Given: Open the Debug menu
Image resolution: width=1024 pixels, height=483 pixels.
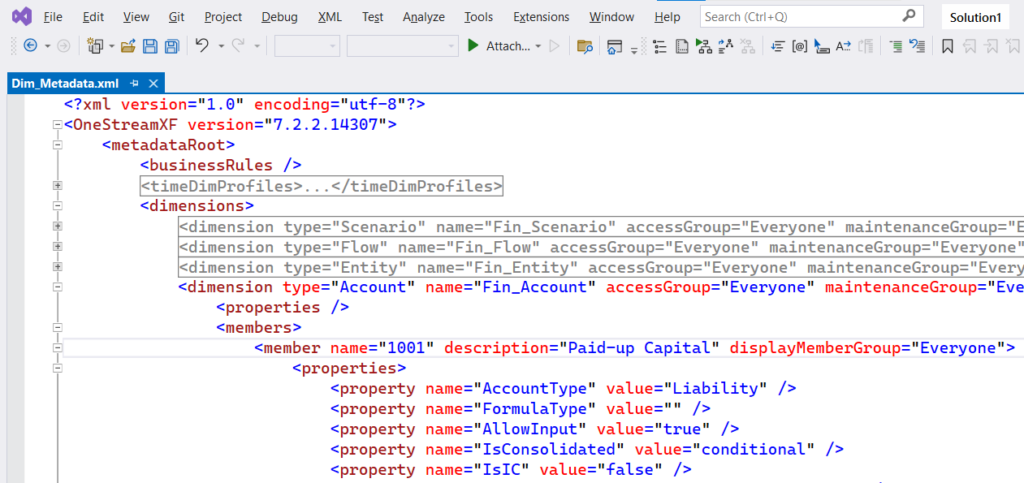Looking at the screenshot, I should (279, 17).
